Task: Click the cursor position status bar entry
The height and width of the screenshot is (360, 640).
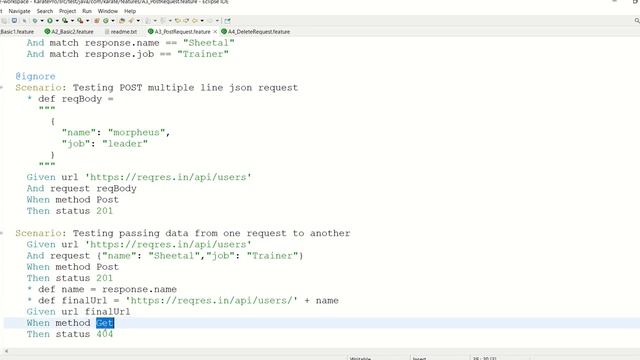Action: (x=484, y=358)
